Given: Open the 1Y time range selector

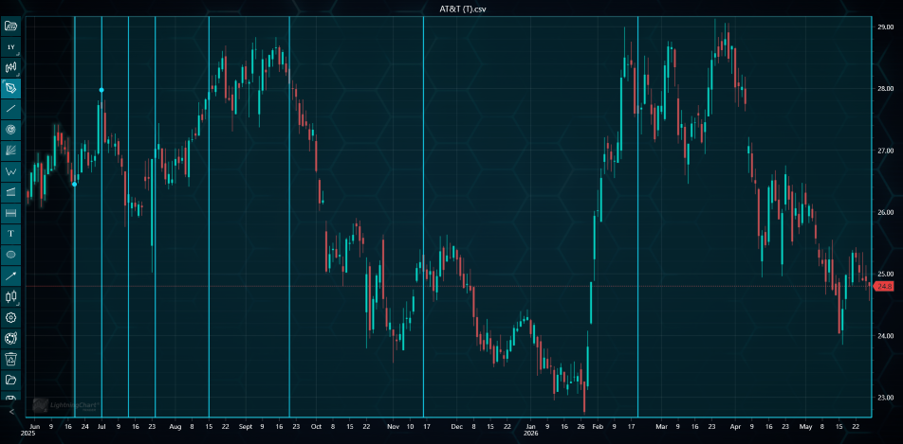Looking at the screenshot, I should (11, 46).
